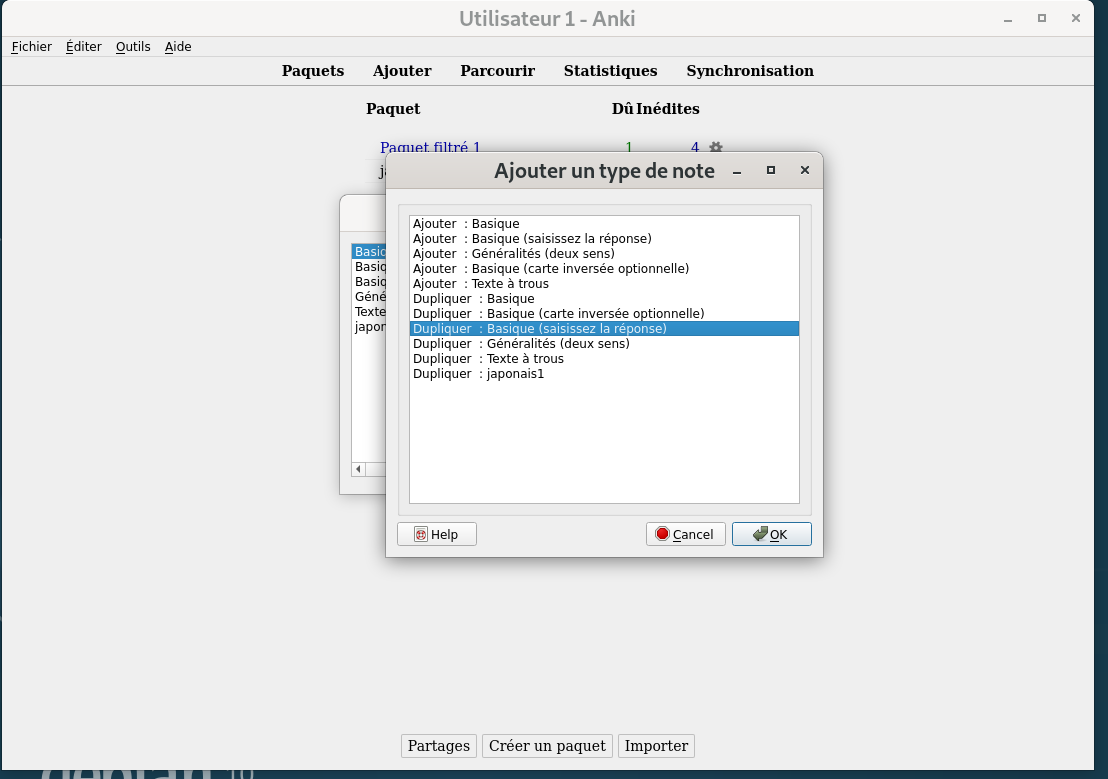Select Ajouter : Basique in the list
Viewport: 1108px width, 779px height.
click(x=466, y=224)
